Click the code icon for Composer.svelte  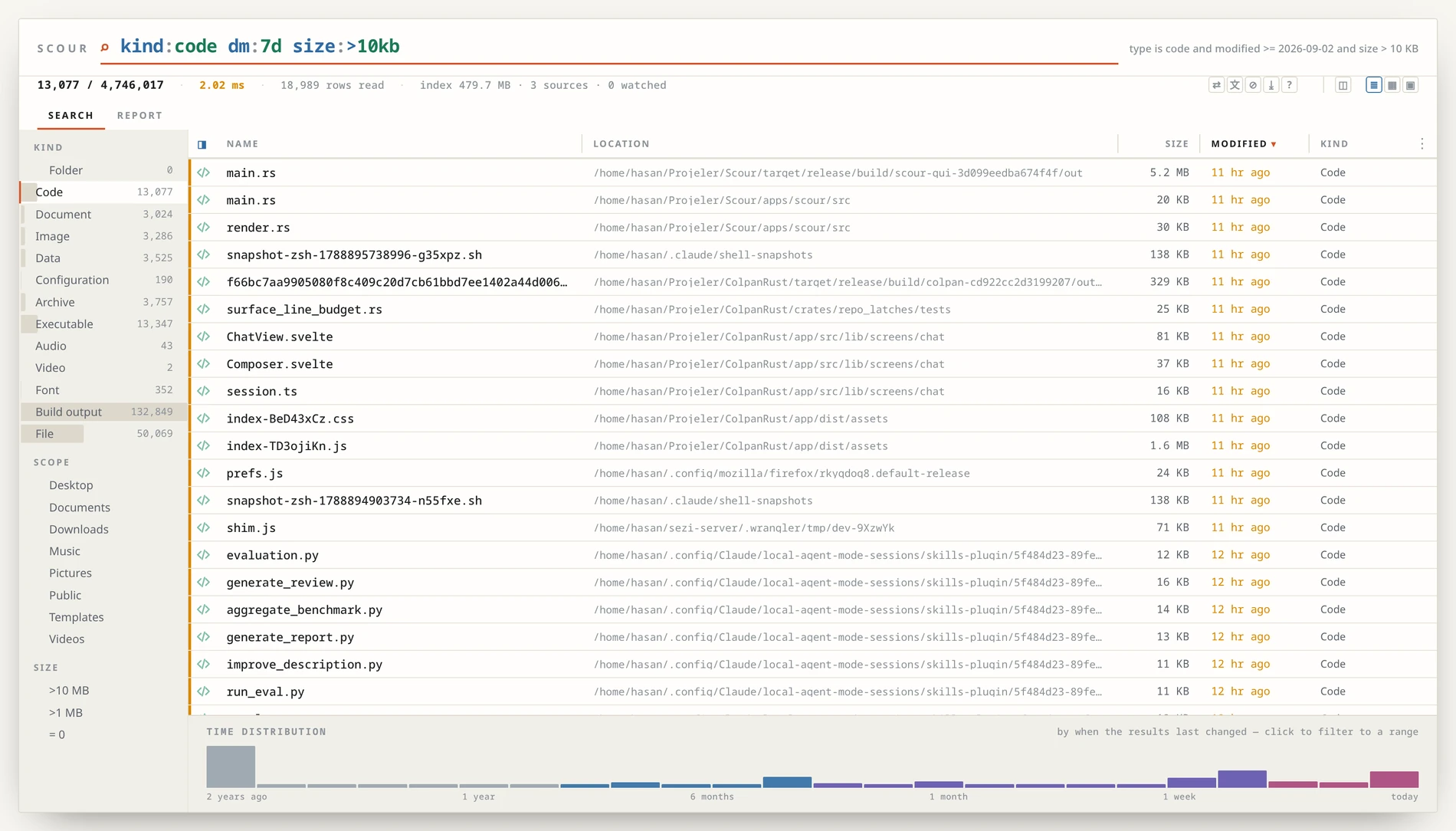[x=203, y=363]
